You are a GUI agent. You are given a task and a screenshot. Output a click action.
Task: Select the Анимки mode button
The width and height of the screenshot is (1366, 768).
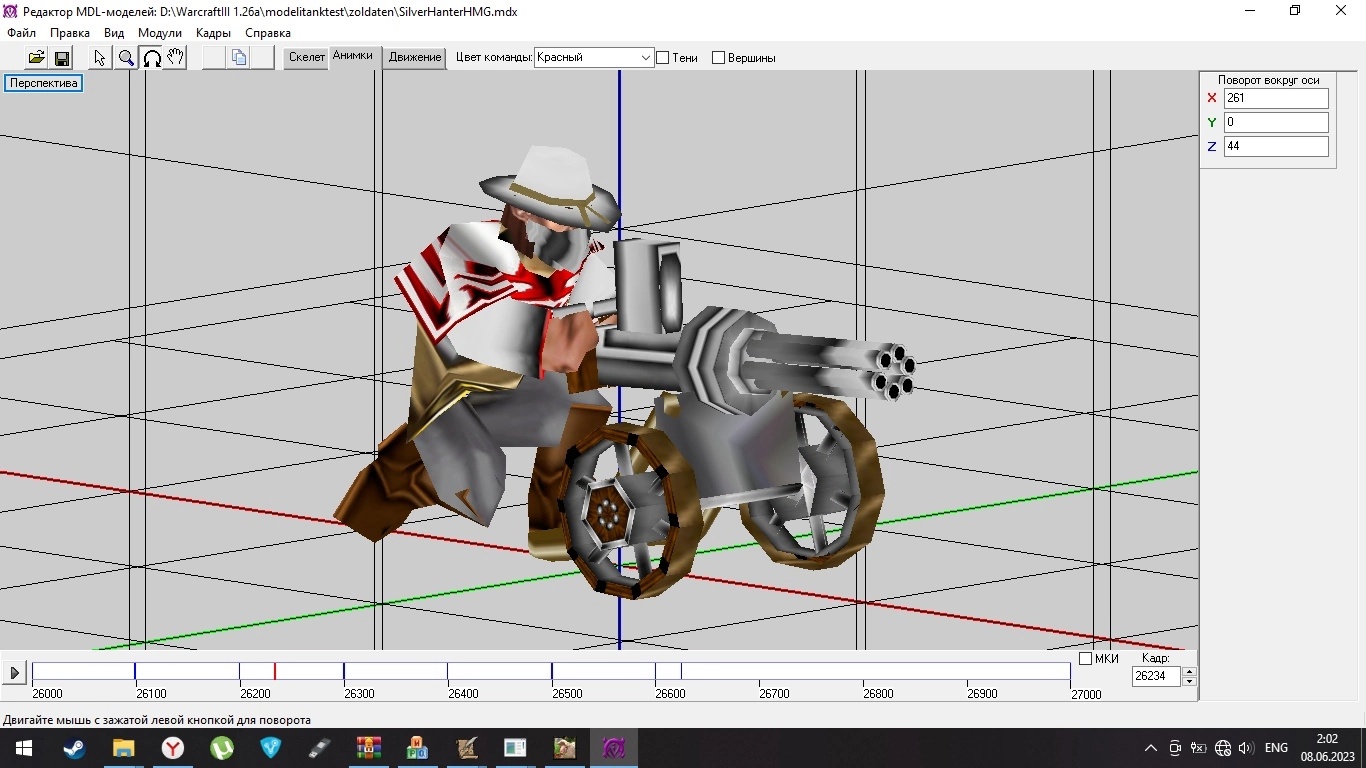pos(352,57)
